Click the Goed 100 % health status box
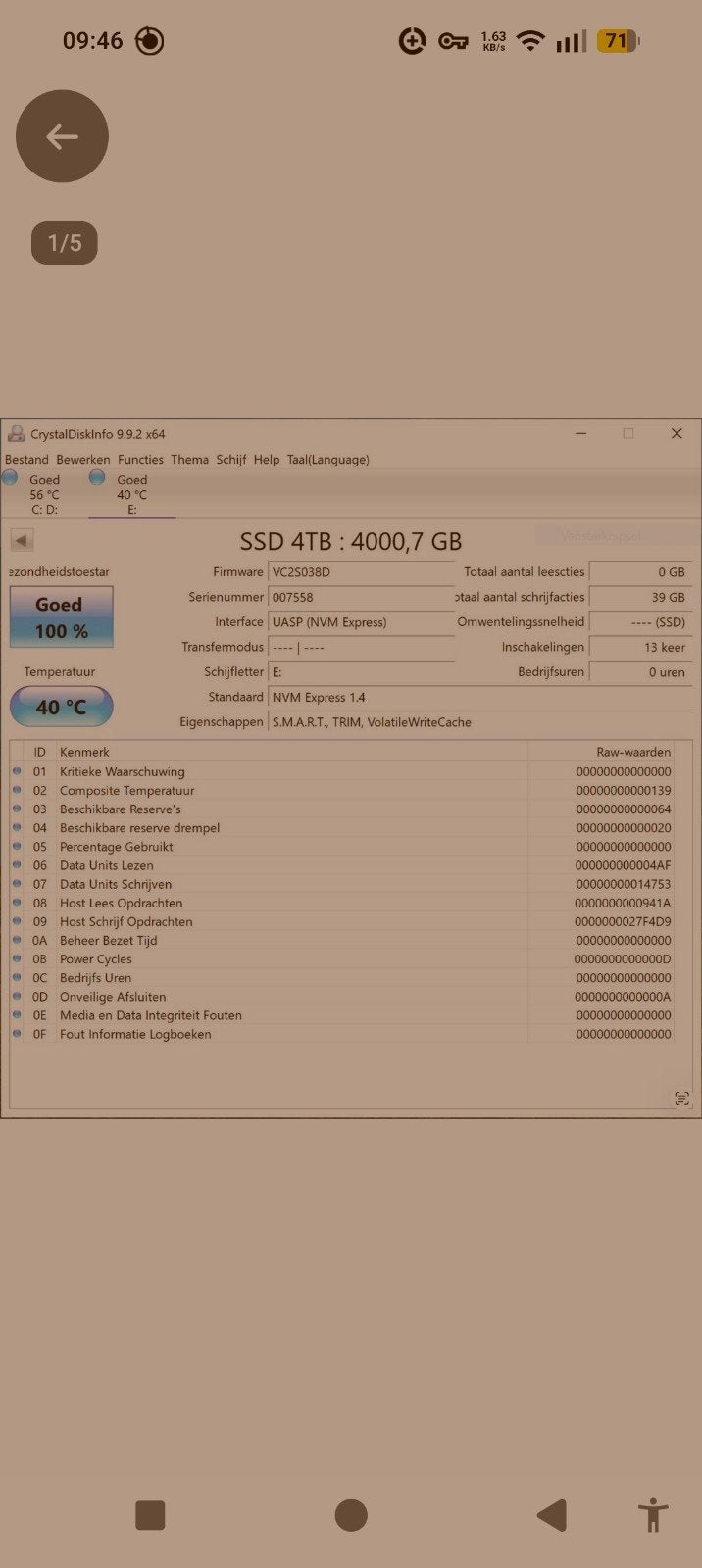The image size is (702, 1568). pos(62,617)
